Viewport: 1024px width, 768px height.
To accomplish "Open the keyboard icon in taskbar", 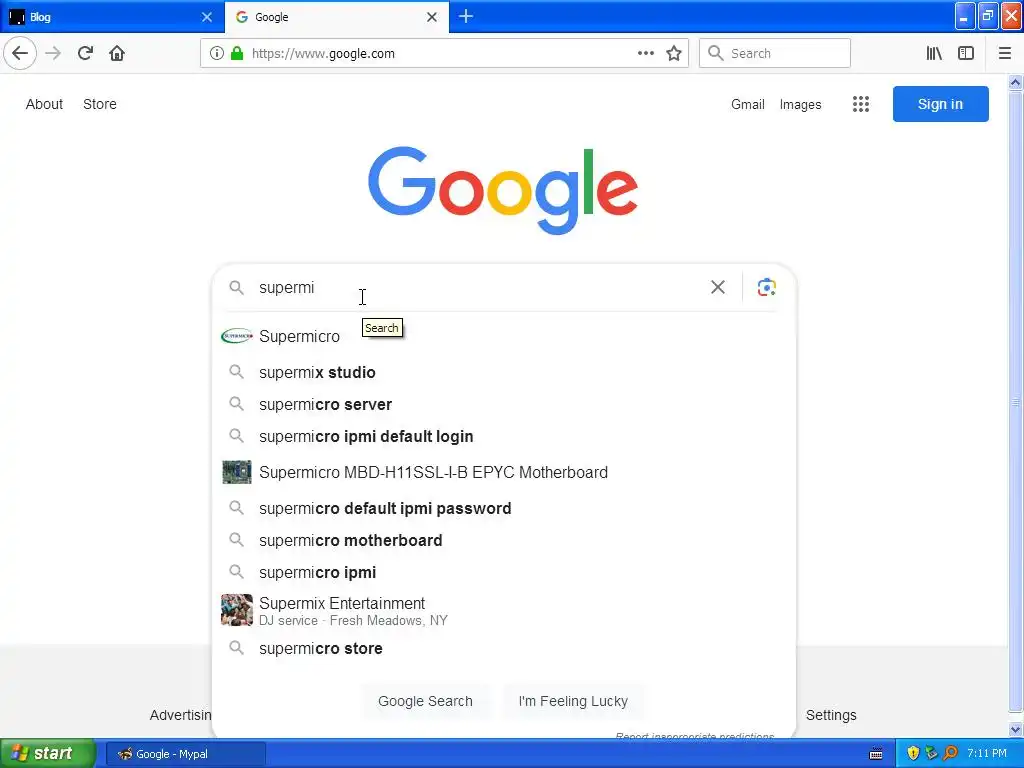I will (876, 754).
